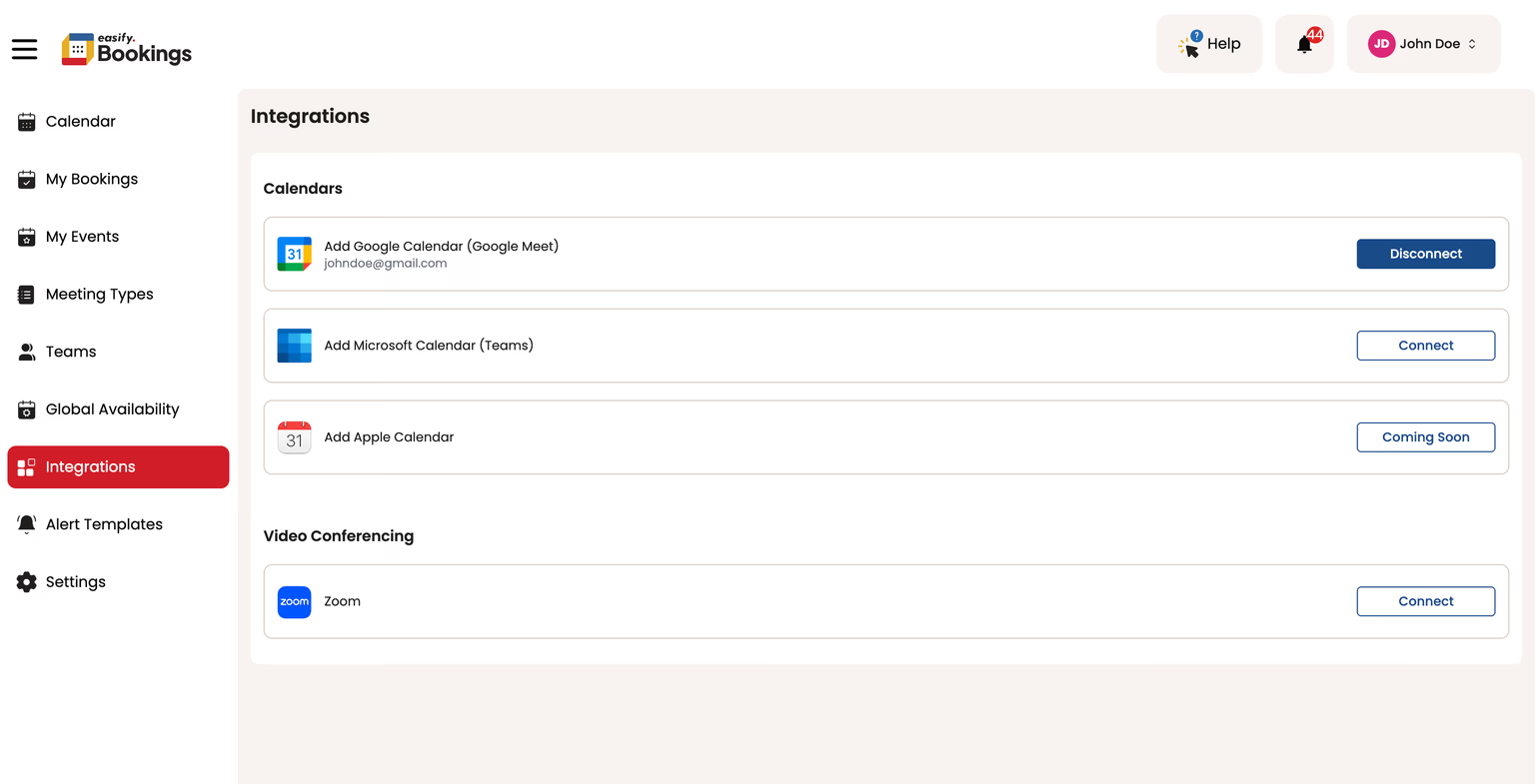The height and width of the screenshot is (784, 1535).
Task: Click the Google Calendar icon
Action: pyautogui.click(x=294, y=254)
